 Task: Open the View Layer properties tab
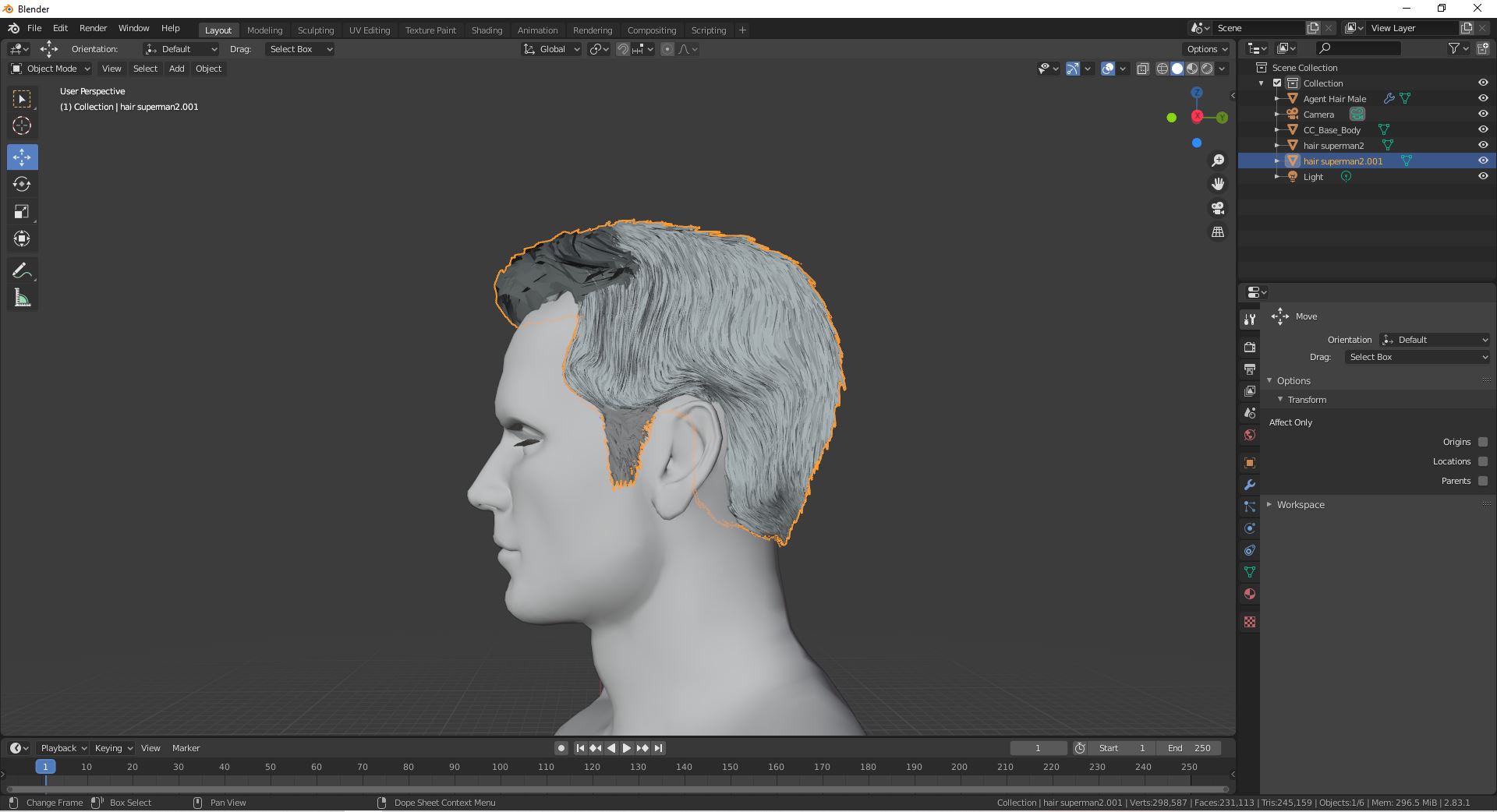point(1250,390)
